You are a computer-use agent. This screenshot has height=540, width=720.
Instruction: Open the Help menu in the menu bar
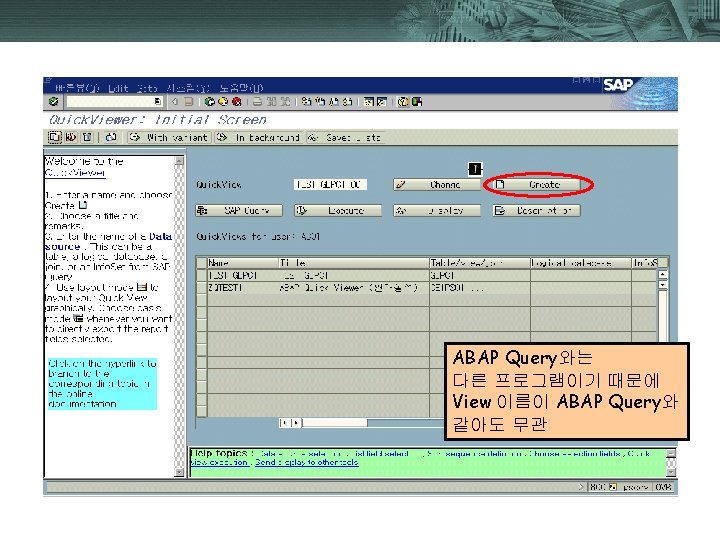pos(241,88)
